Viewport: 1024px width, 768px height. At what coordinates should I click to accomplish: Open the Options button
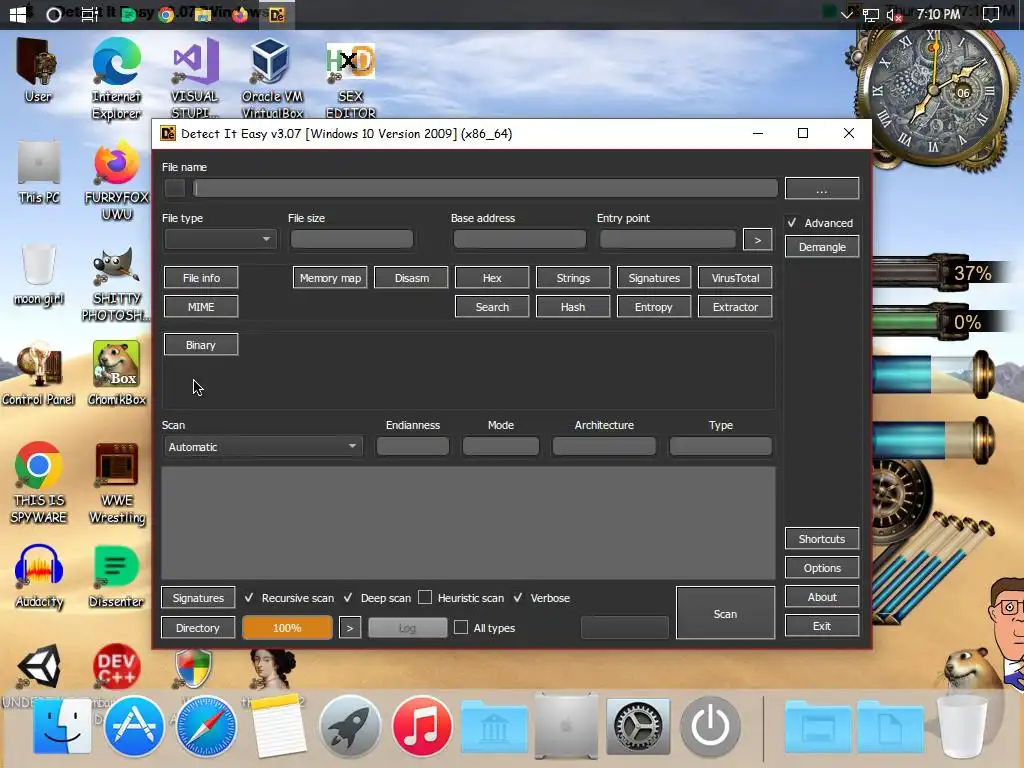point(822,568)
